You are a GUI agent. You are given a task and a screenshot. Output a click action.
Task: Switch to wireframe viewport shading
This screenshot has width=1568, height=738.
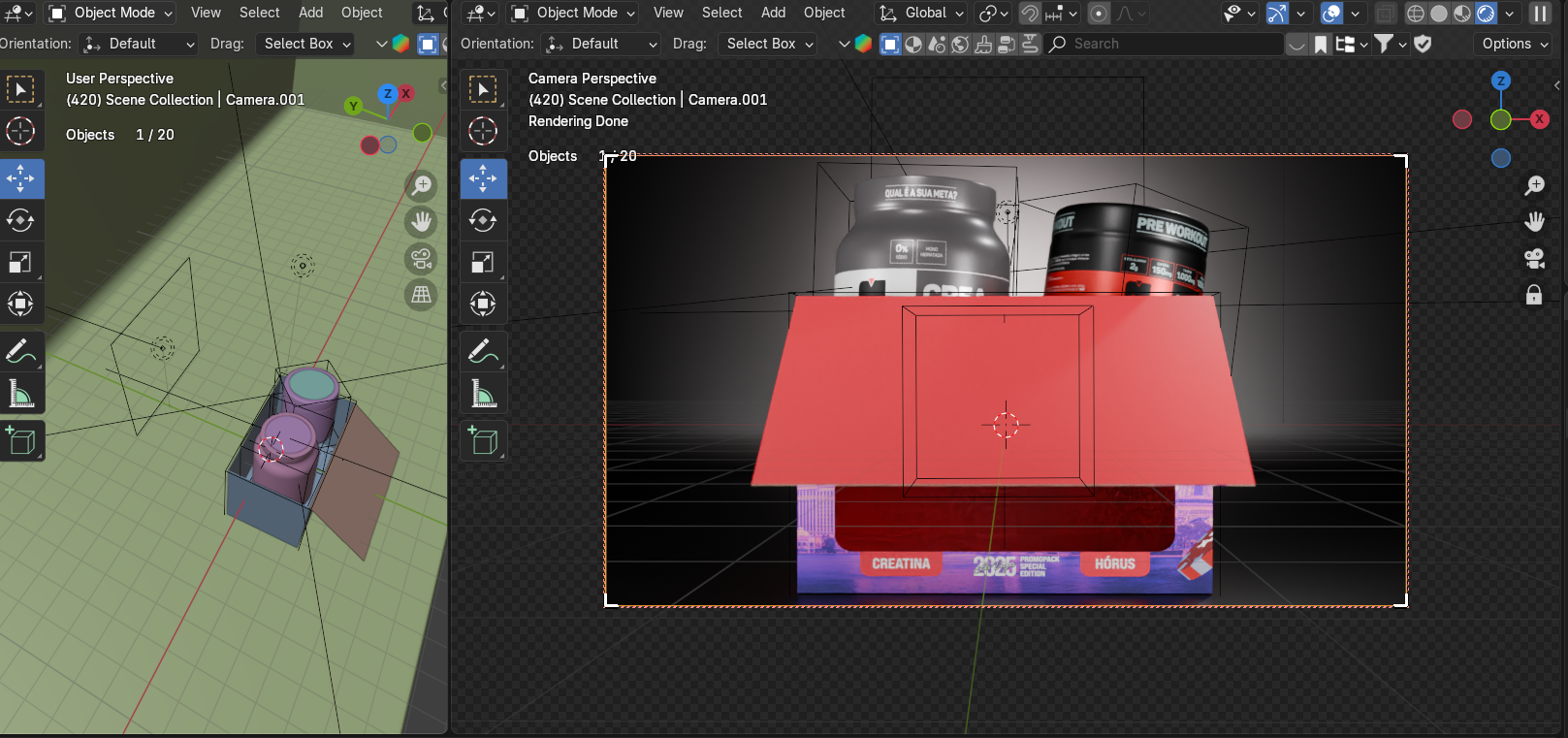[x=1416, y=14]
